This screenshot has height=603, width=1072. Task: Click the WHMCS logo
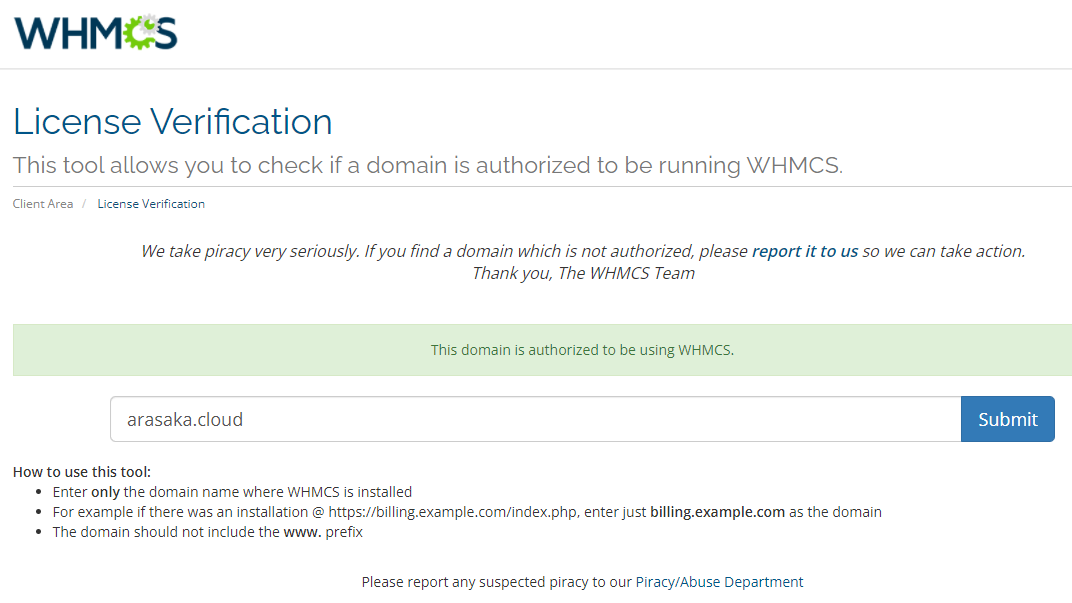click(x=96, y=33)
